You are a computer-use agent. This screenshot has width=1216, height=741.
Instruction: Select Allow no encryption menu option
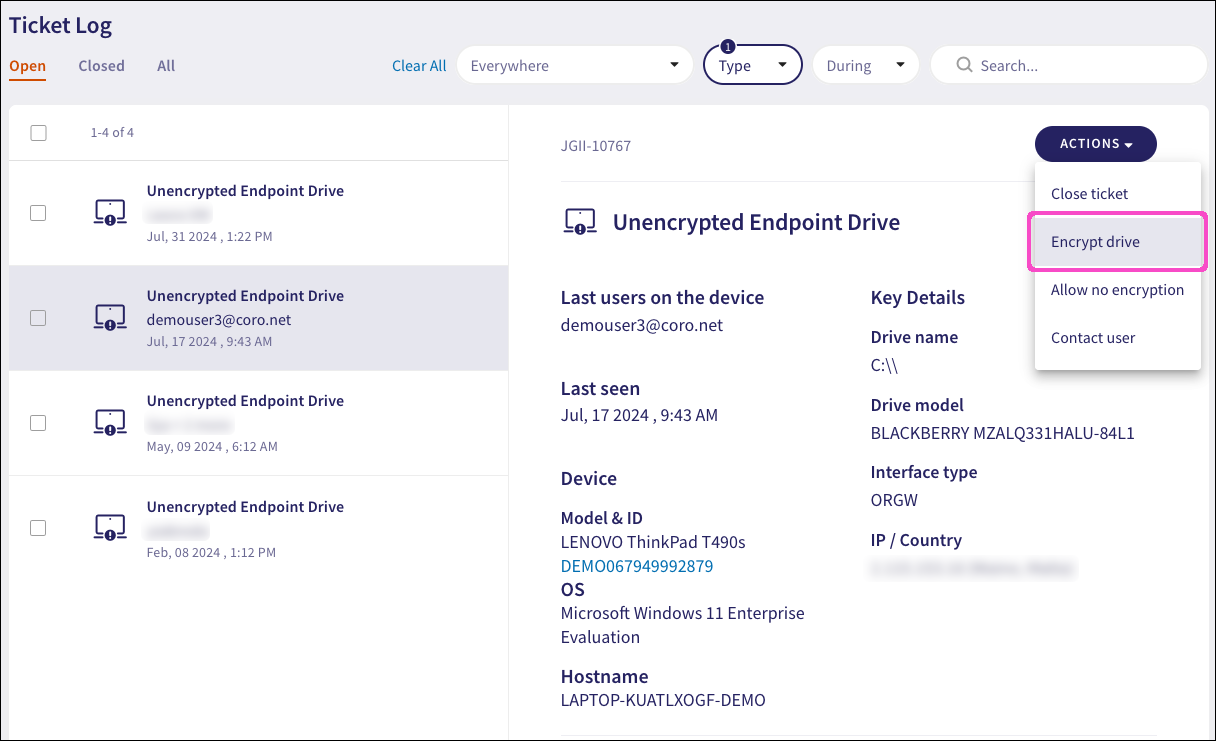1117,290
